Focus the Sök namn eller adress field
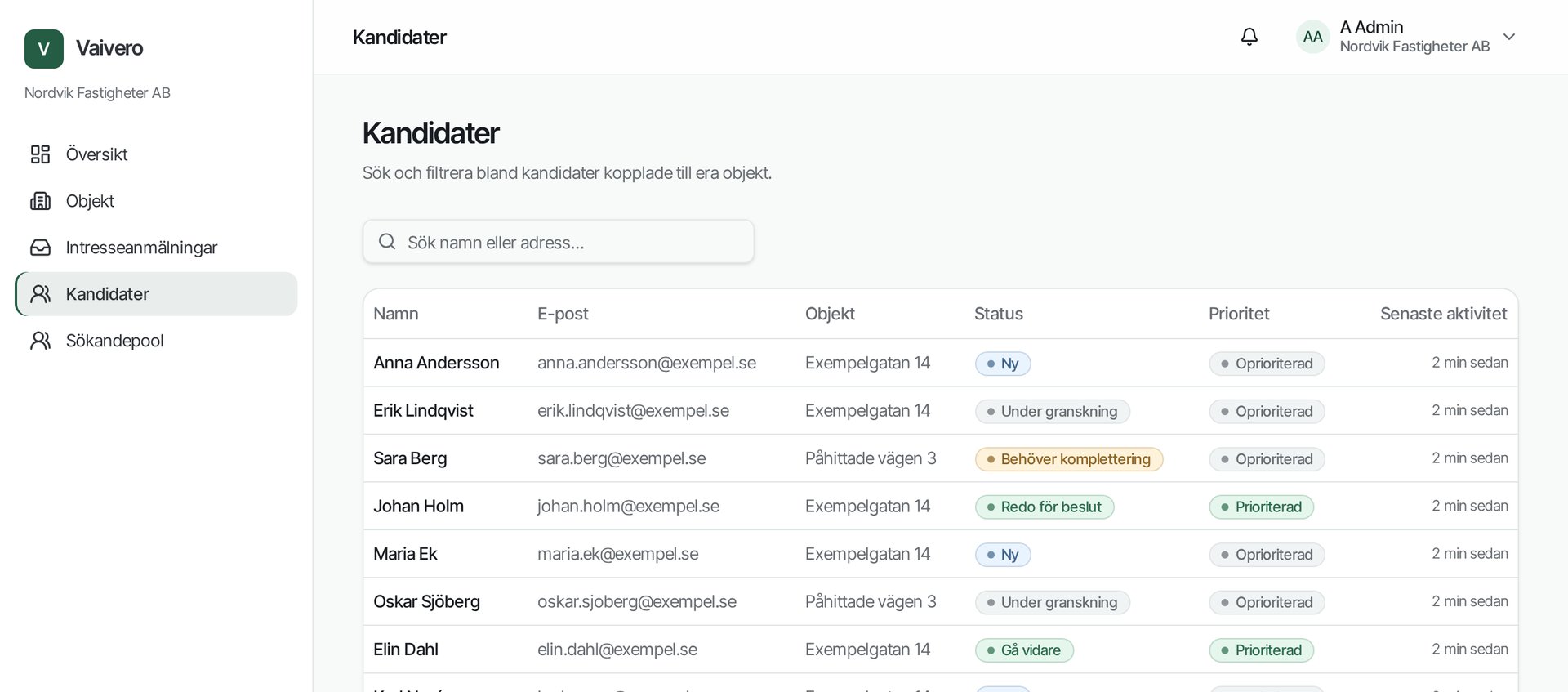Image resolution: width=1568 pixels, height=692 pixels. (x=559, y=242)
